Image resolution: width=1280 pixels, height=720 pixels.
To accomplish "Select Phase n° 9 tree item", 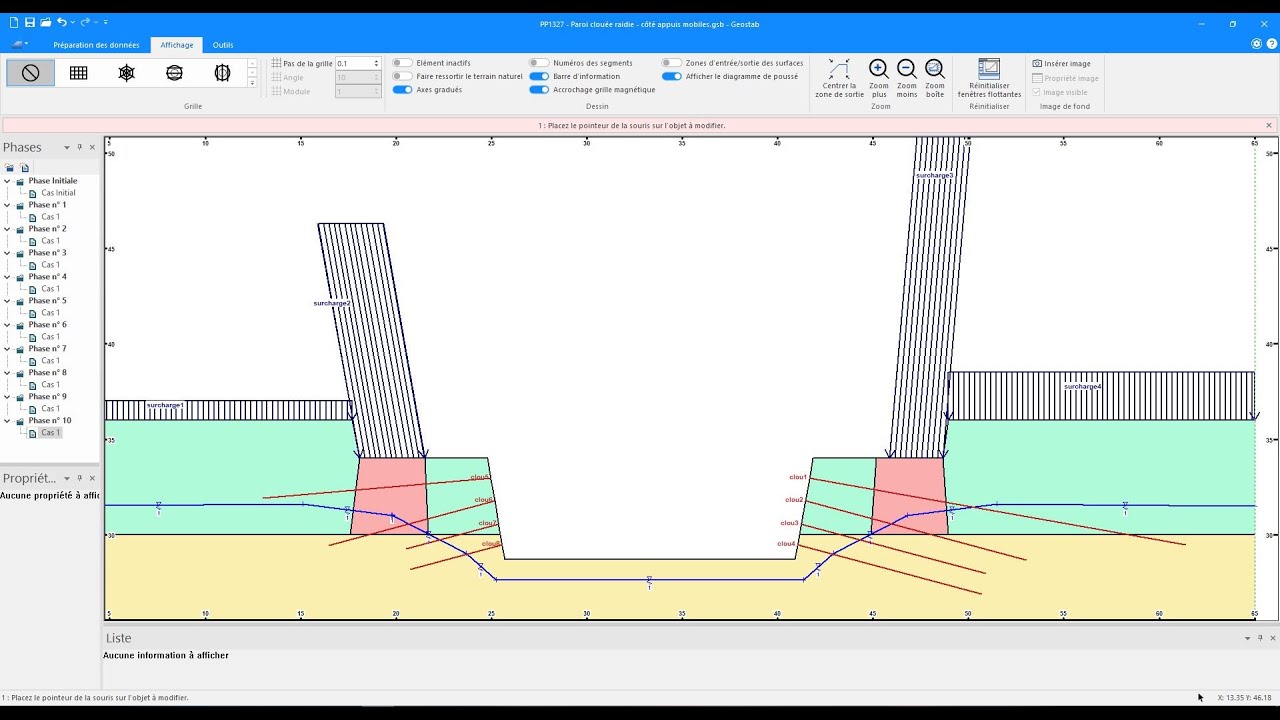I will [x=47, y=397].
